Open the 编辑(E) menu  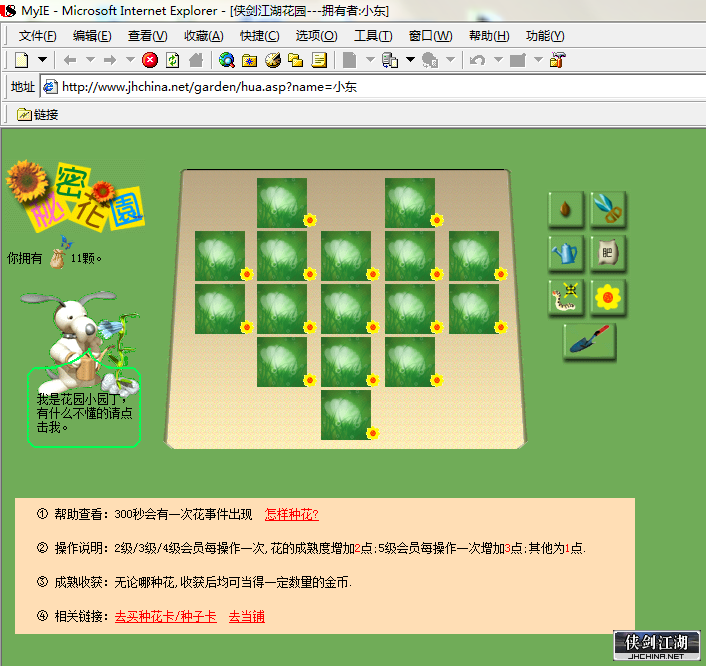(x=92, y=36)
